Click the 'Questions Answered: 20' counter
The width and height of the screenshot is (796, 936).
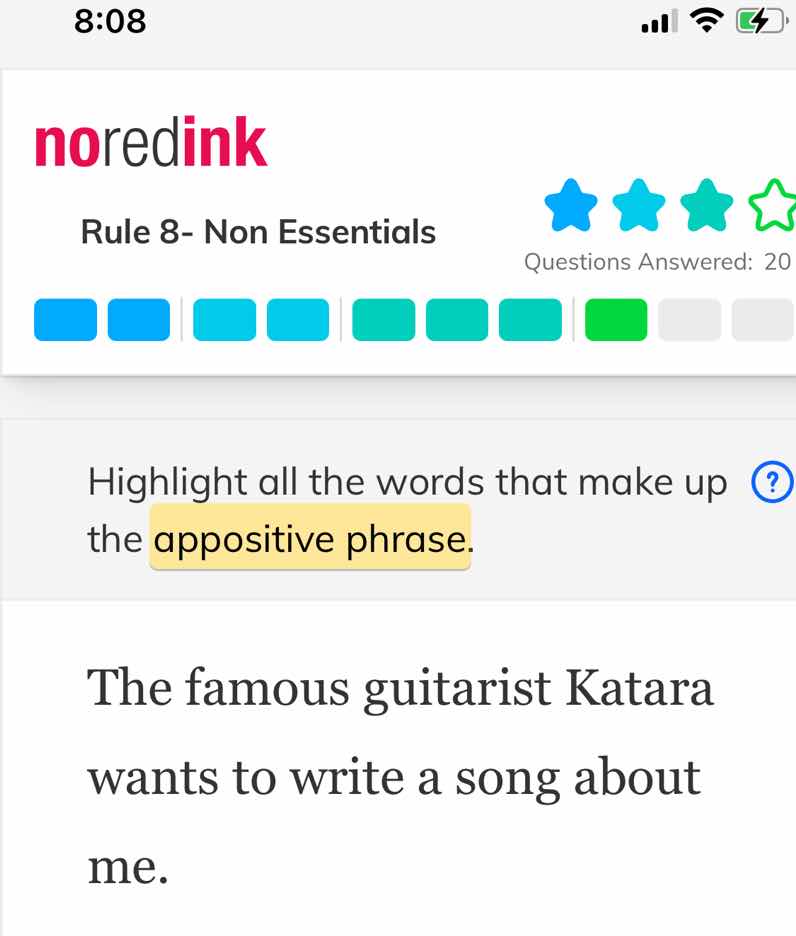[x=657, y=262]
